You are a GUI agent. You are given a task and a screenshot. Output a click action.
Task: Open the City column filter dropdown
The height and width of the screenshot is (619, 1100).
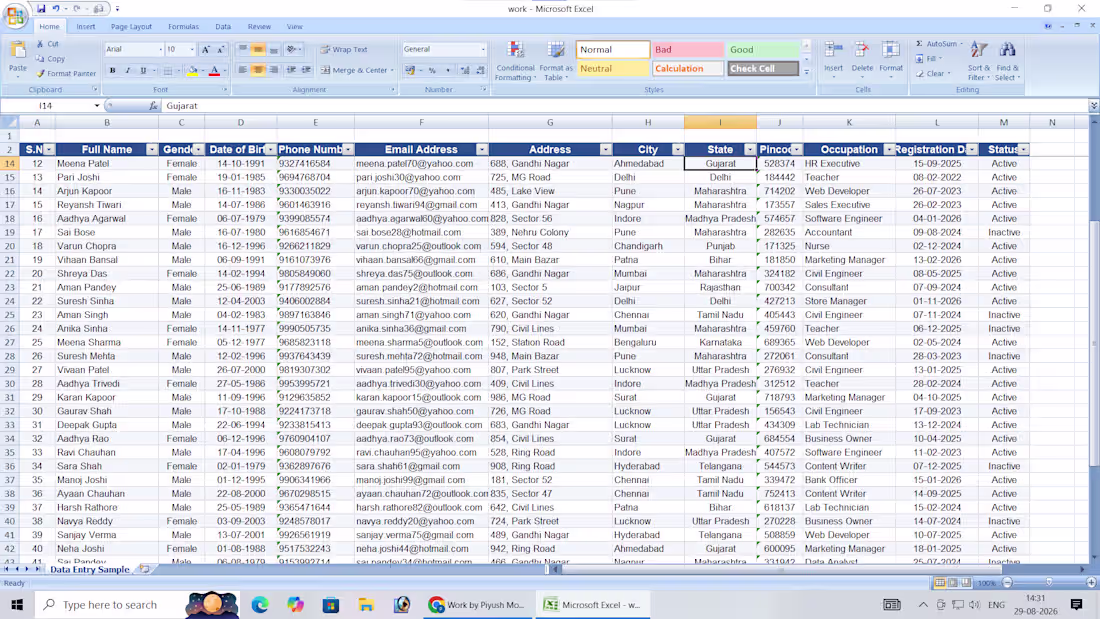click(x=678, y=149)
